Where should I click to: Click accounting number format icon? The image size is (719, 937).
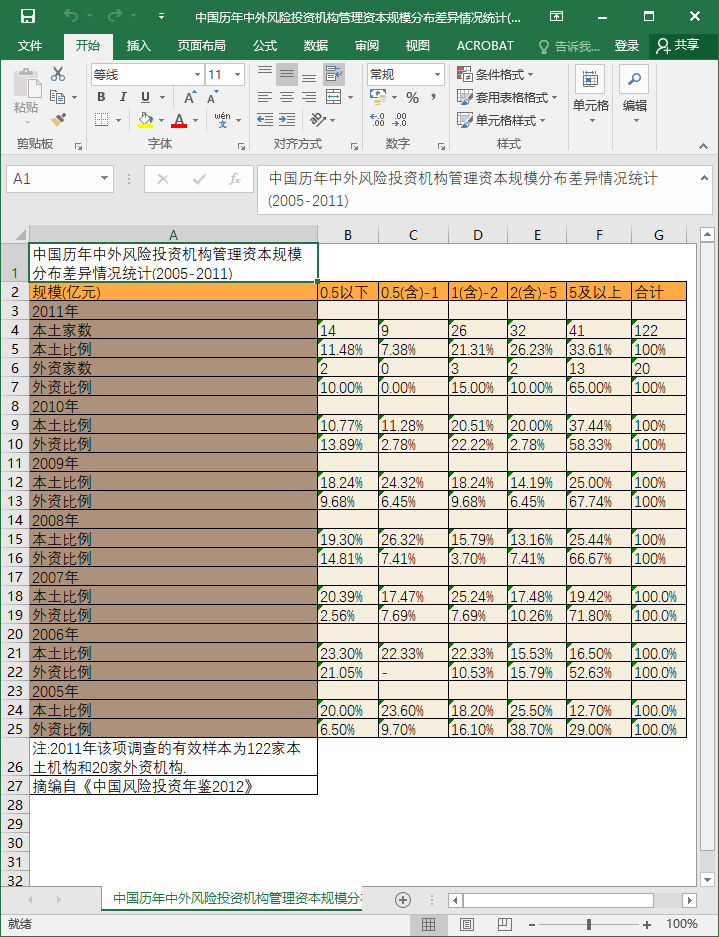pyautogui.click(x=378, y=97)
